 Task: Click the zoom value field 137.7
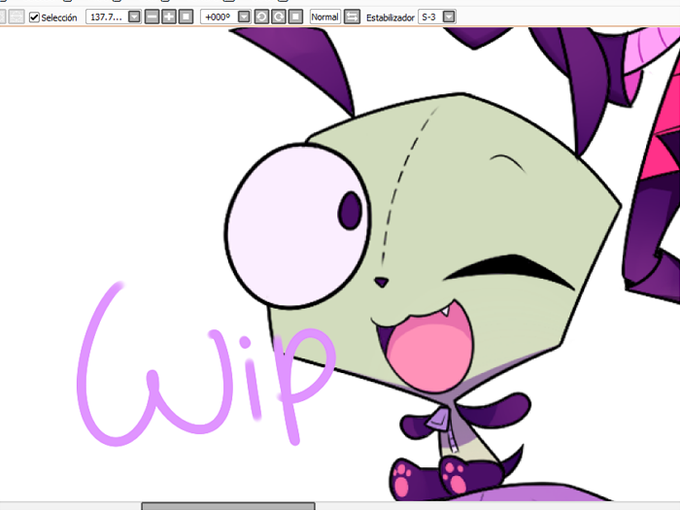107,17
